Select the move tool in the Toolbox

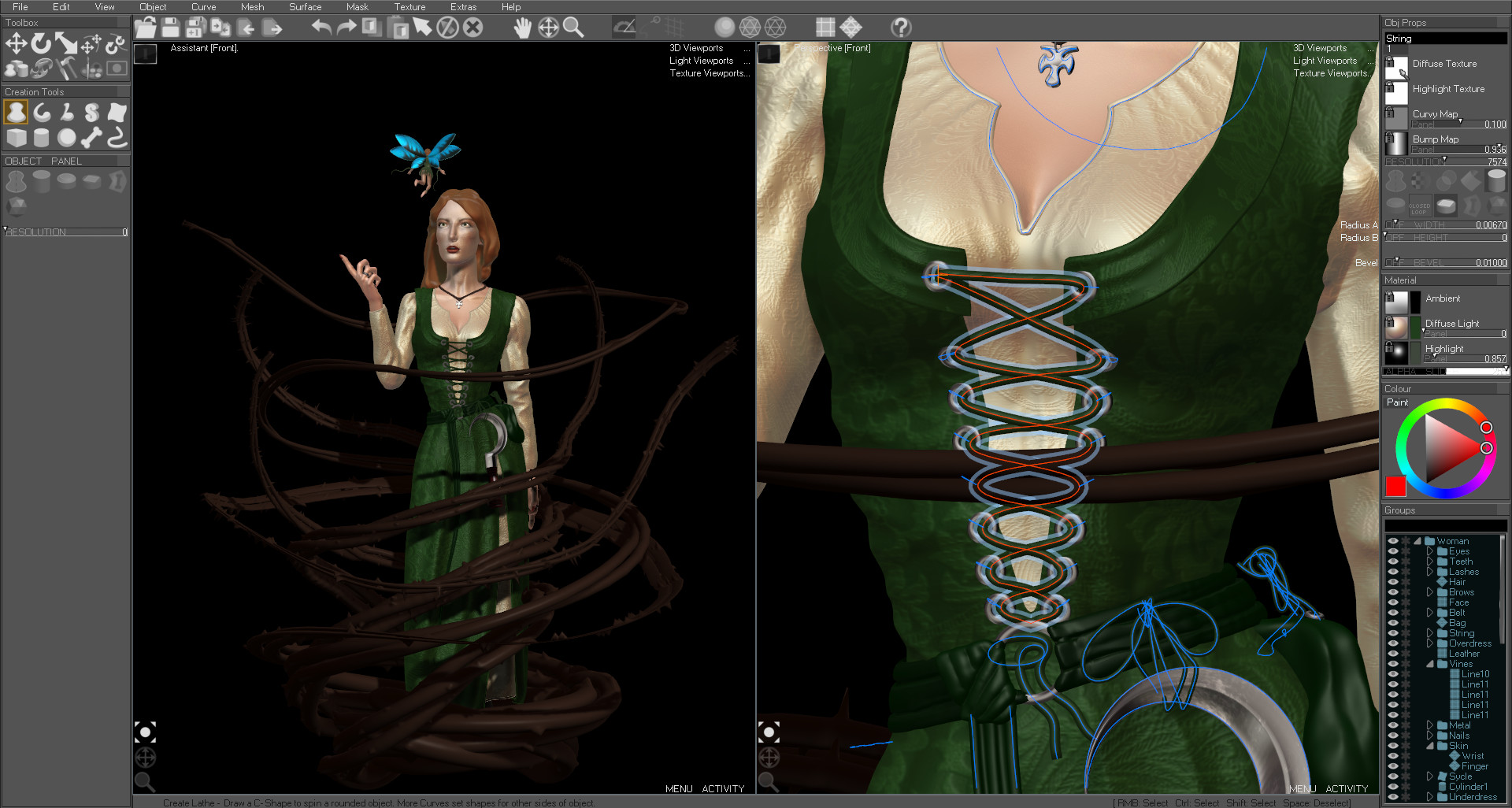click(16, 43)
